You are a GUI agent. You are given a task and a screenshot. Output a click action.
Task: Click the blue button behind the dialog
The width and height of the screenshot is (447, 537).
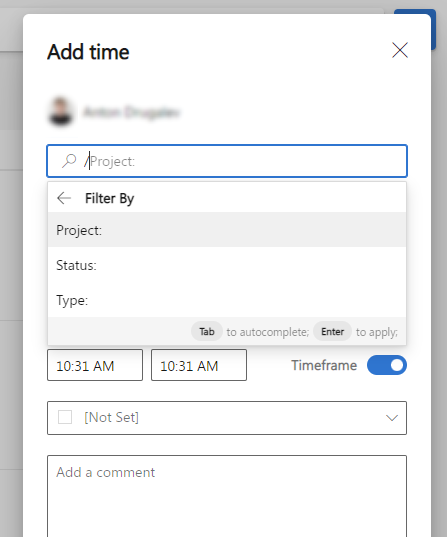[433, 29]
